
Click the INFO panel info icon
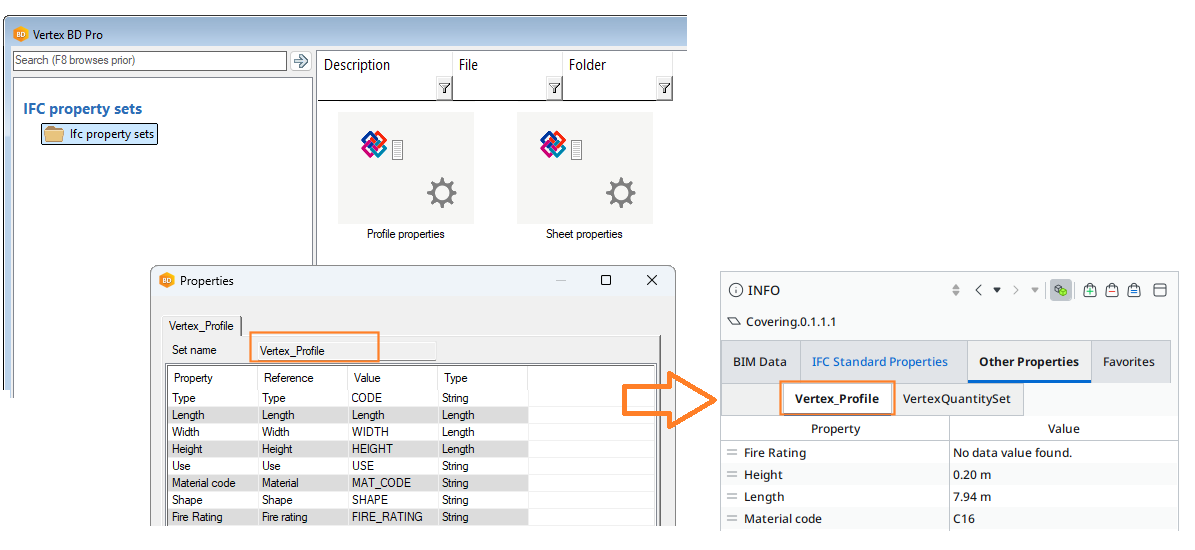(735, 290)
